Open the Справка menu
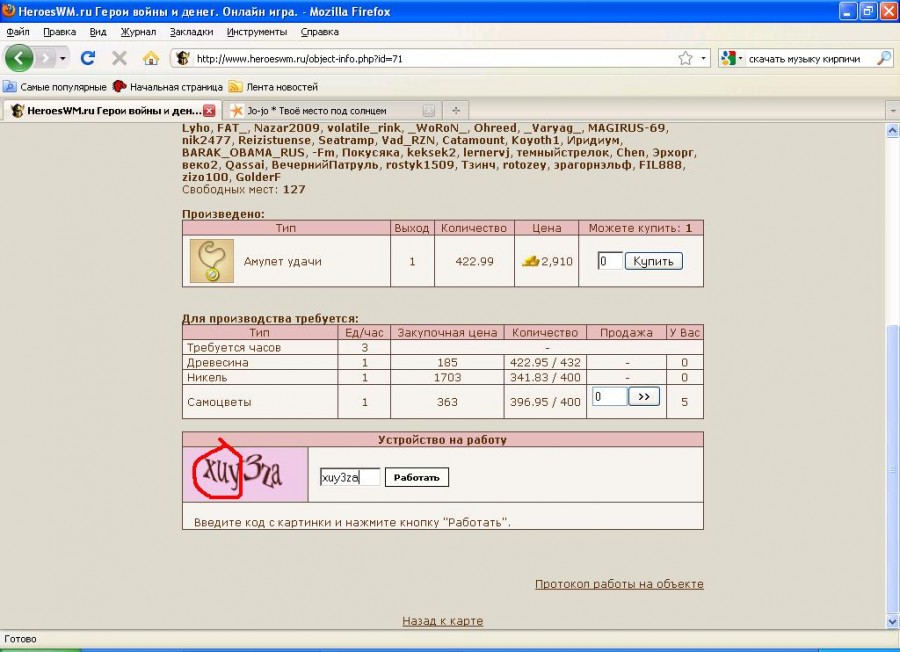 pyautogui.click(x=320, y=32)
